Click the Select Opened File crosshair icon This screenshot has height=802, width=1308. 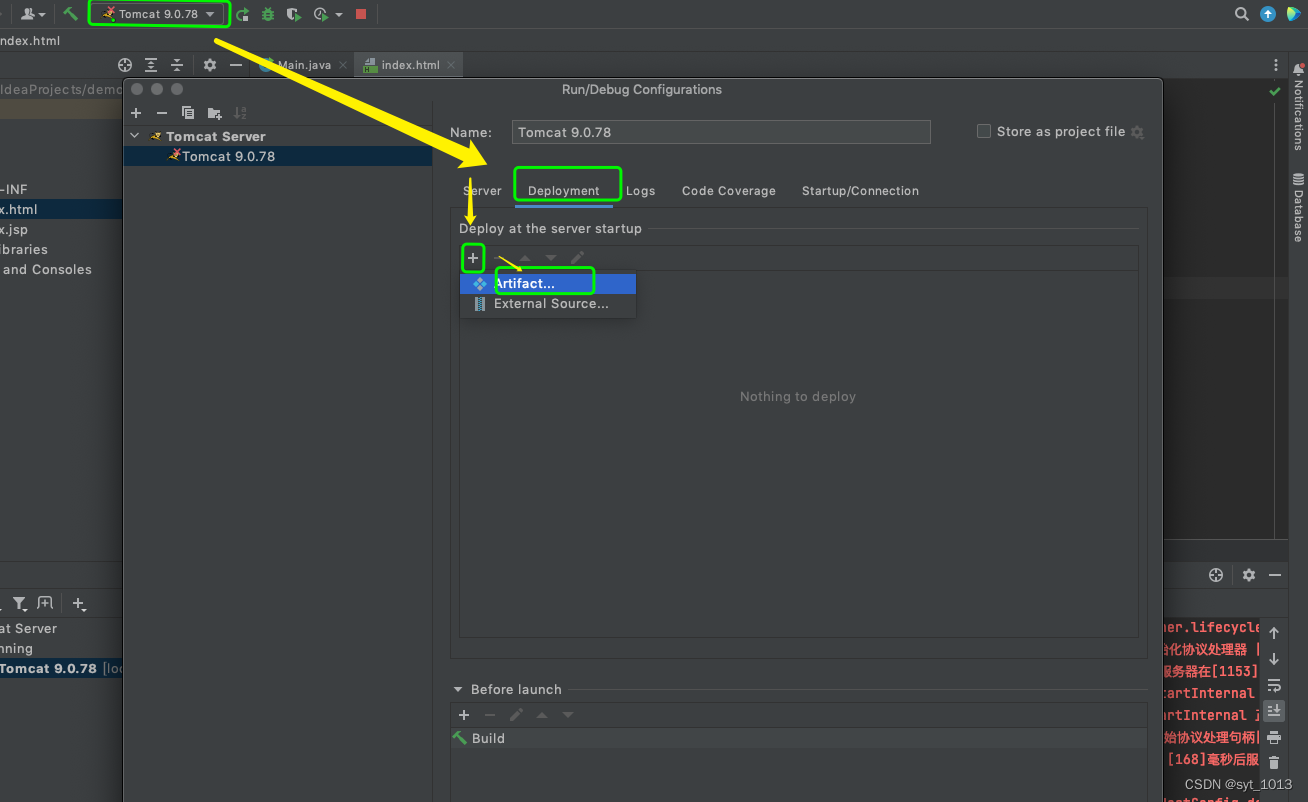(125, 65)
